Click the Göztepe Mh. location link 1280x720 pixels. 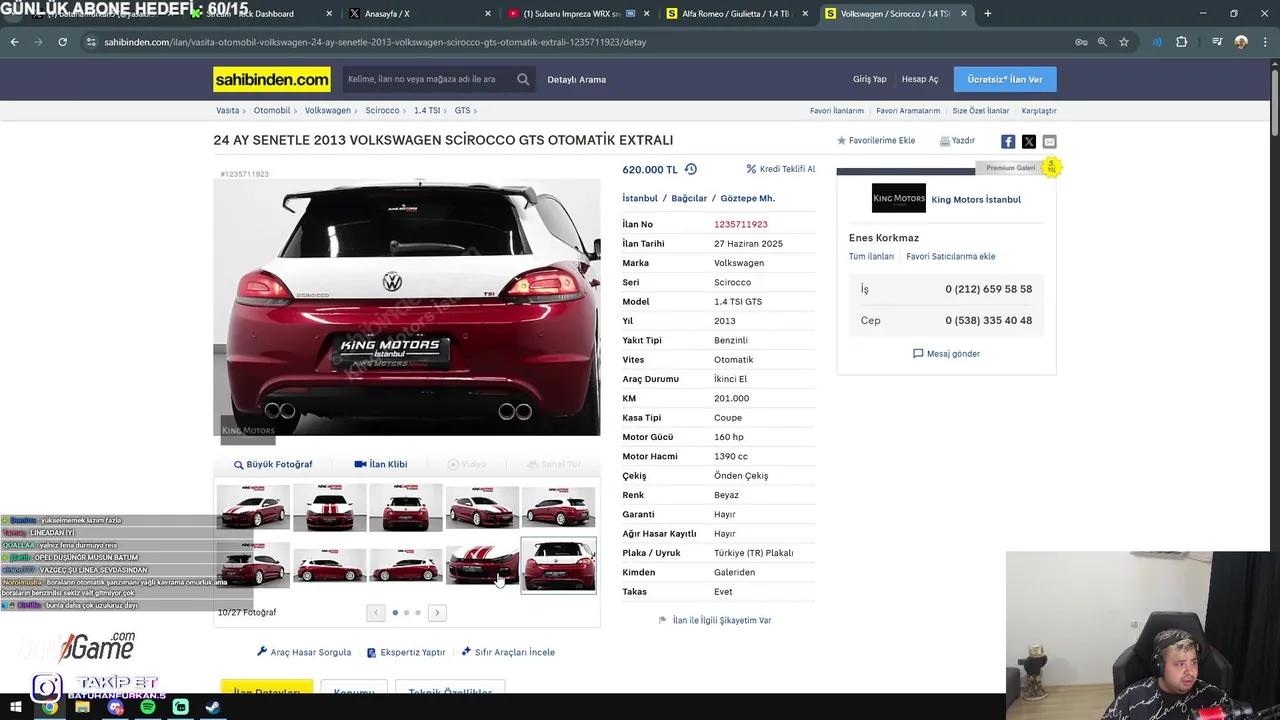(x=748, y=198)
